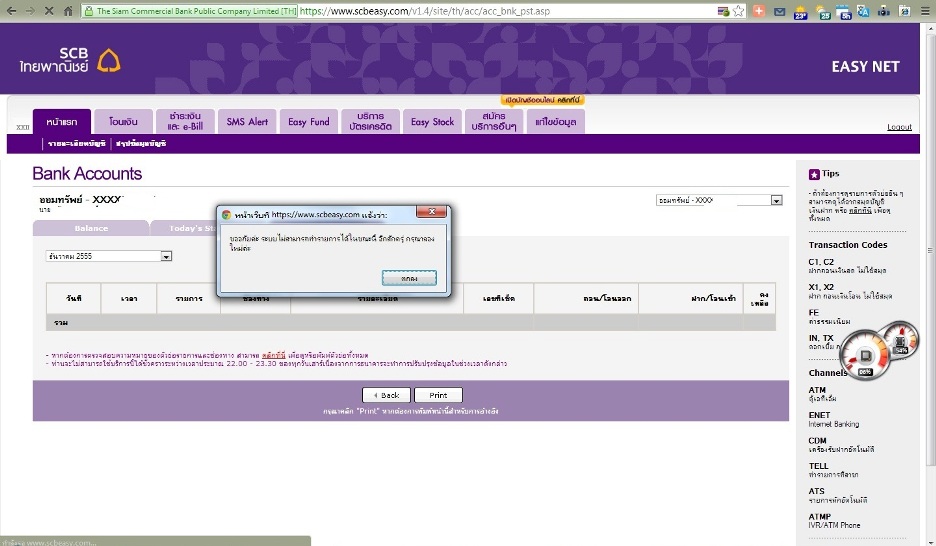Click the TELL channel entry
The height and width of the screenshot is (546, 936).
tap(833, 470)
